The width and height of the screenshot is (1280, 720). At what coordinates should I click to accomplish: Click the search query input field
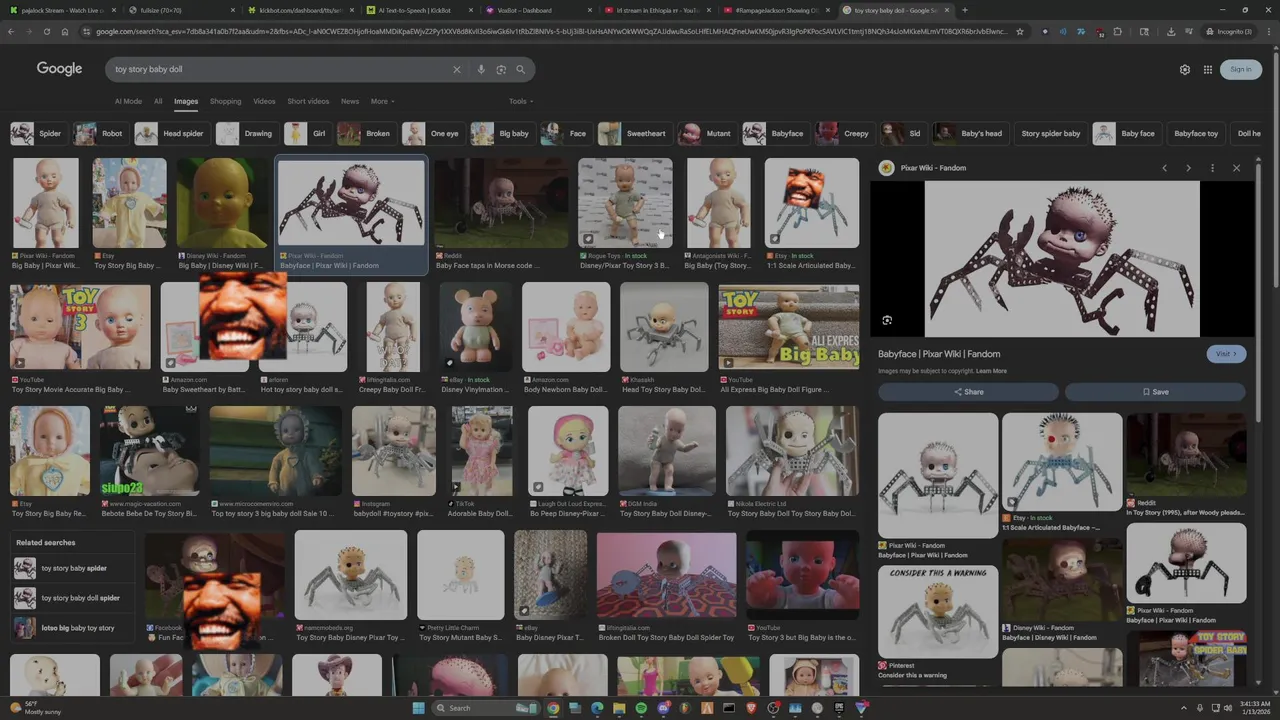coord(280,70)
